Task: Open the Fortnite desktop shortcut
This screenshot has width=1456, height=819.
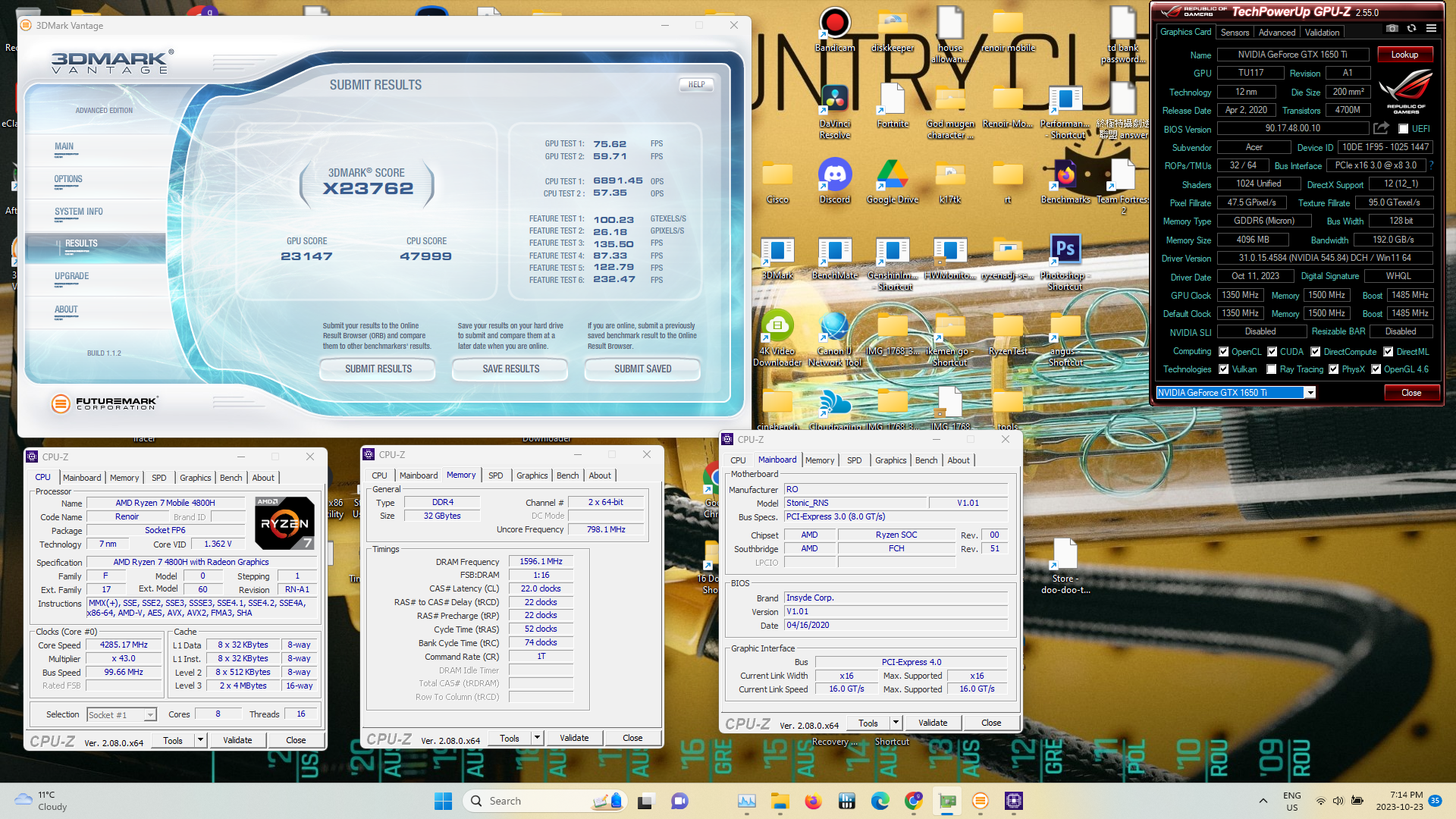Action: (893, 106)
